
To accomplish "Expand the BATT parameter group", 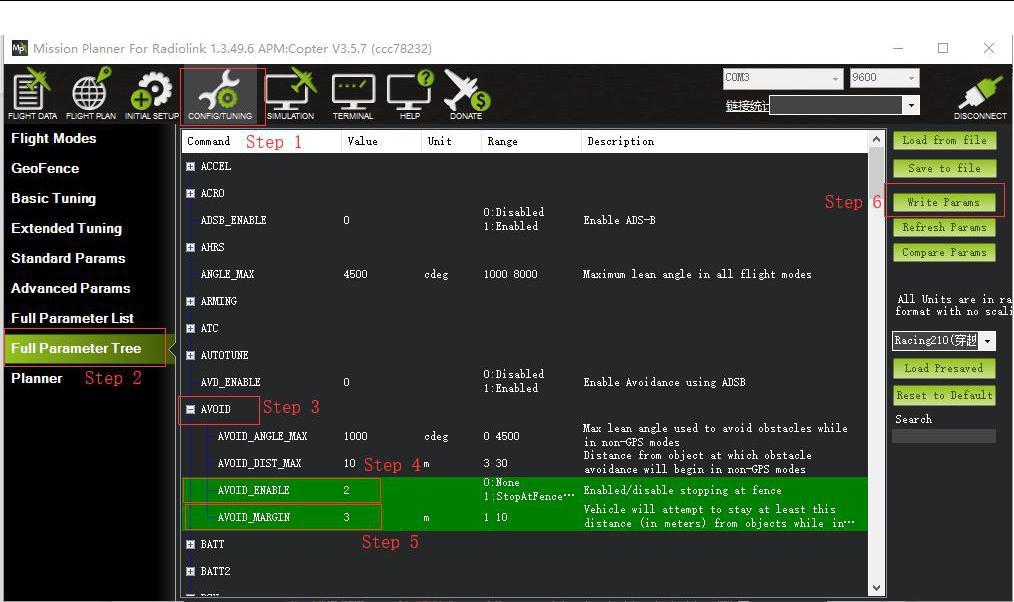I will pos(190,544).
